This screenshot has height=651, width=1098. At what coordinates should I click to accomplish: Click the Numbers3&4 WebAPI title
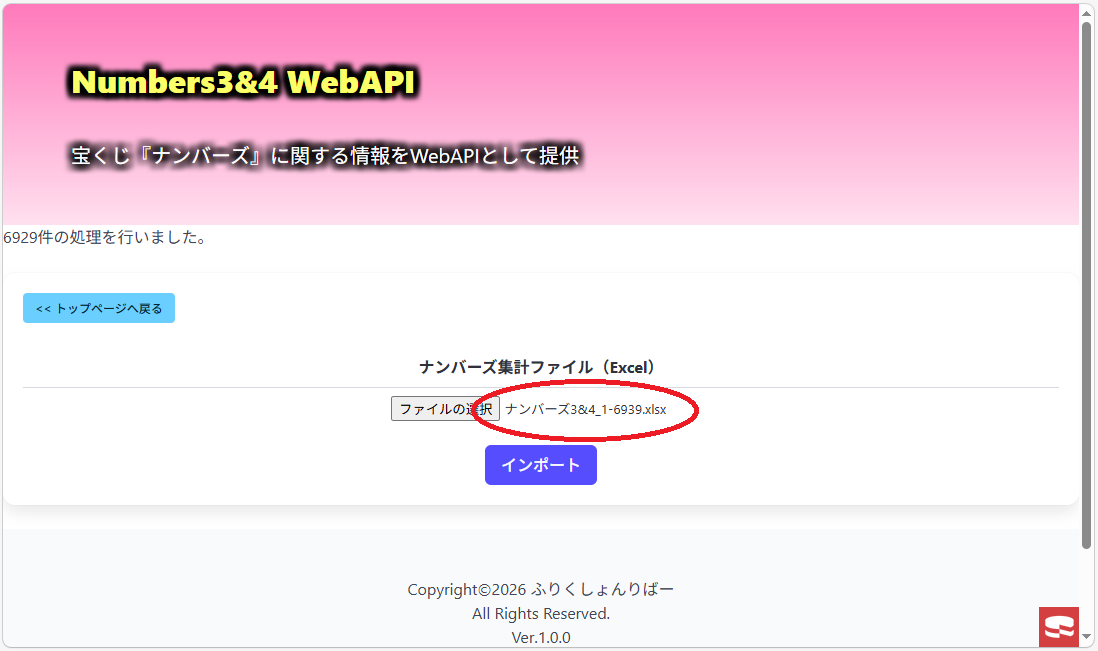244,82
